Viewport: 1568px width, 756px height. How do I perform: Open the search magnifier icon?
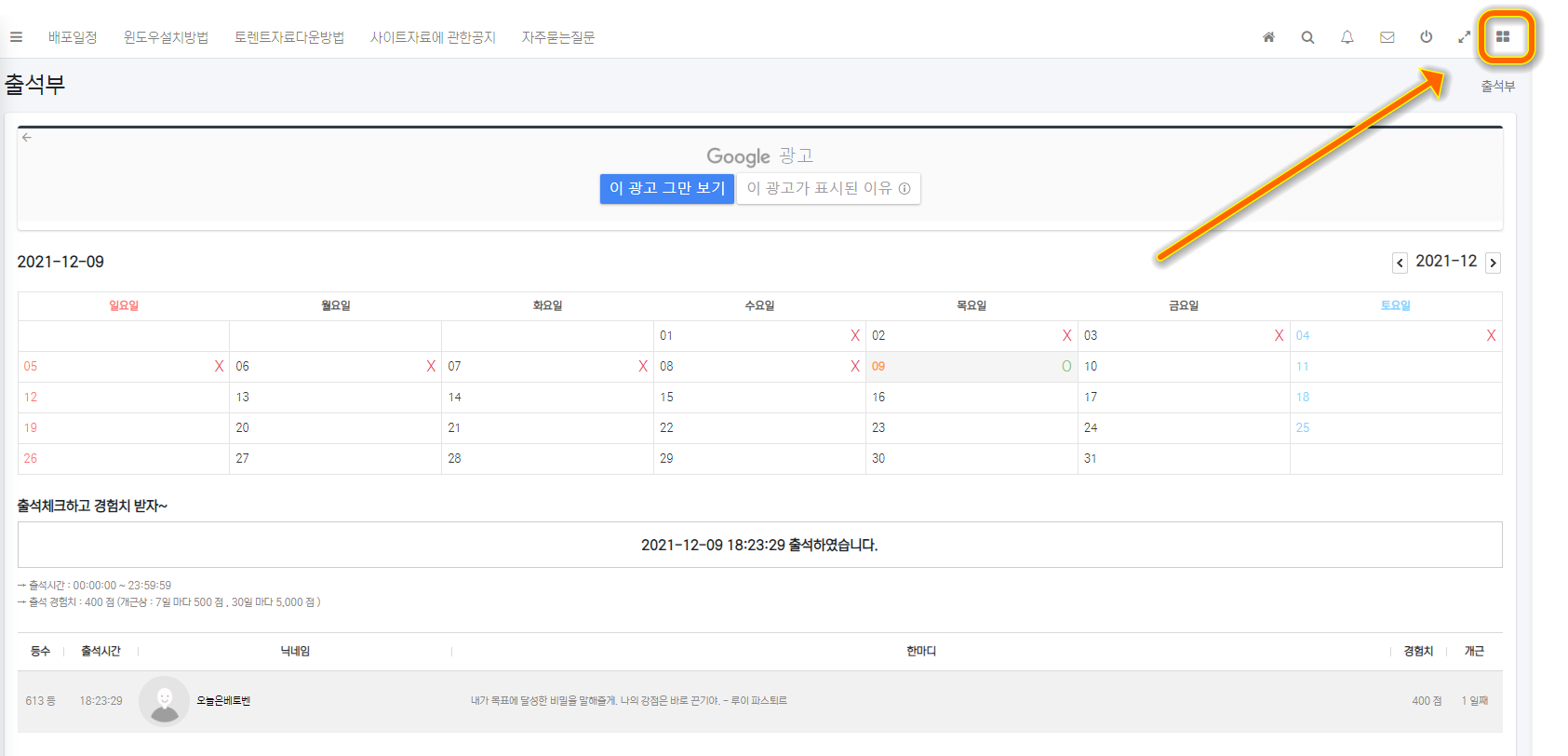(1307, 37)
